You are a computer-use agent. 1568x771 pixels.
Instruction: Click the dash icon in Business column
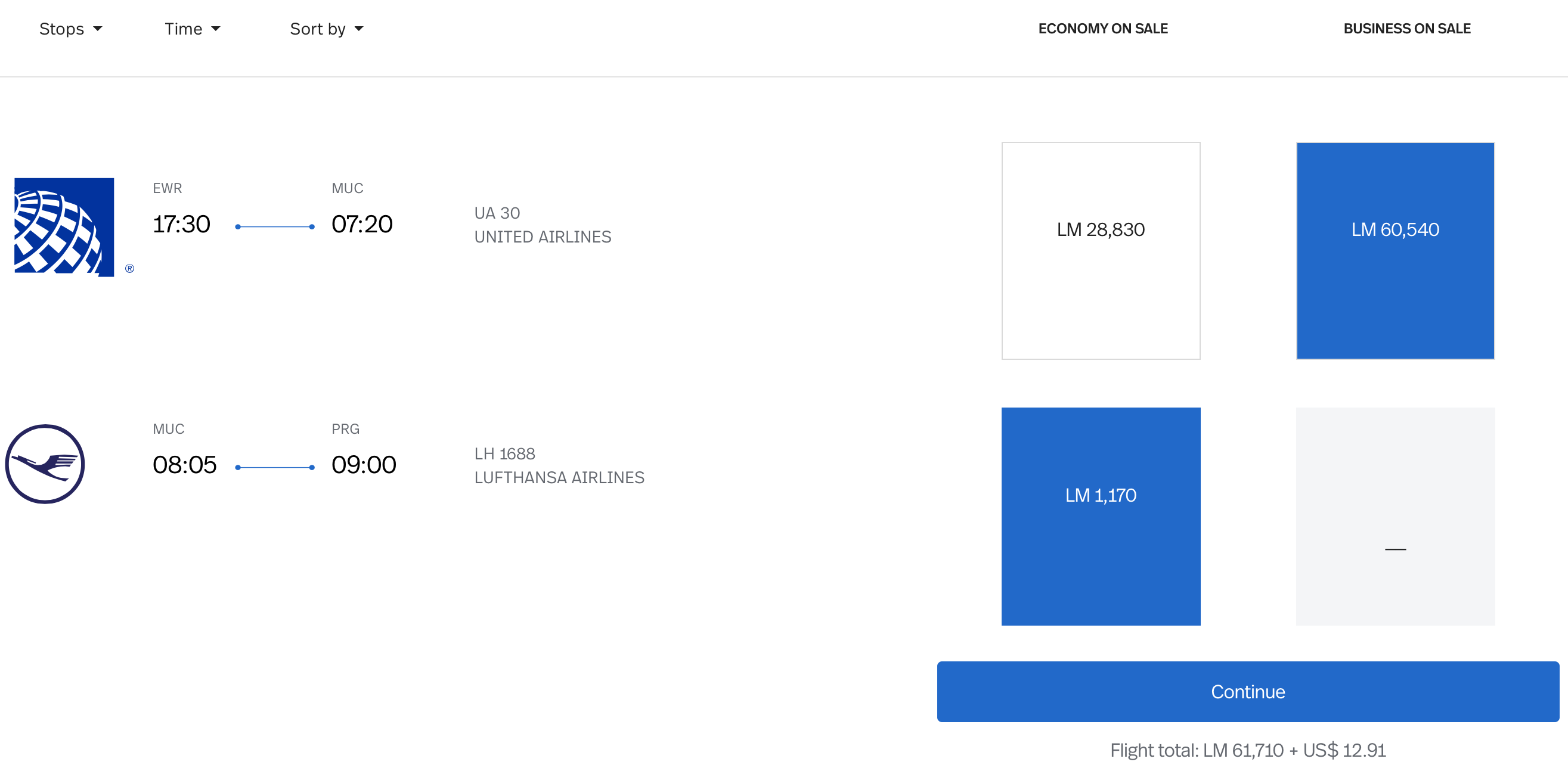[1395, 548]
